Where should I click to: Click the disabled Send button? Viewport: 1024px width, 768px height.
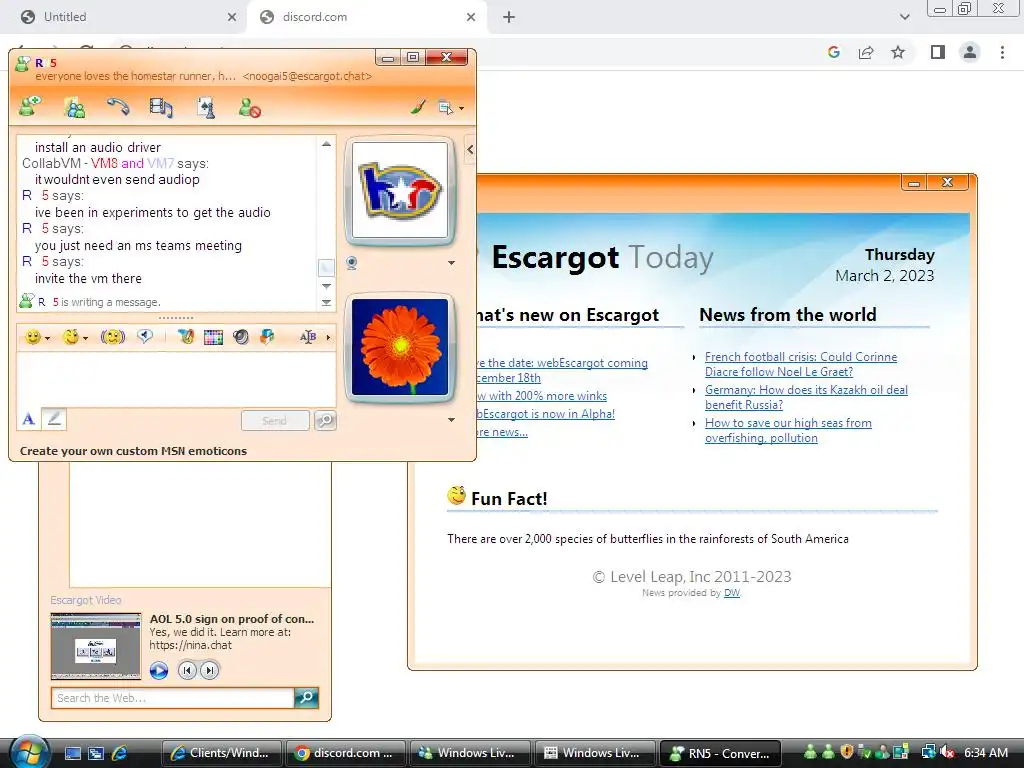tap(275, 421)
